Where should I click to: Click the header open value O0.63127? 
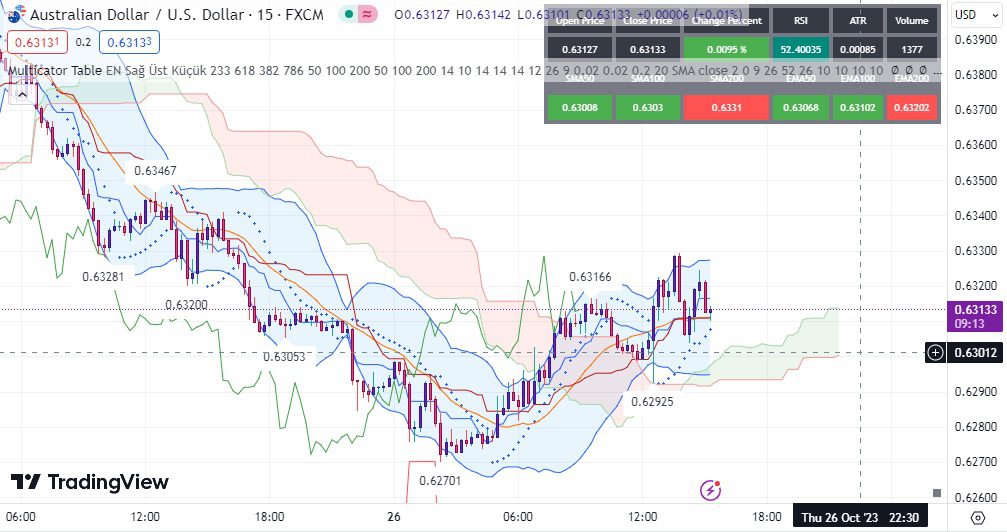422,14
